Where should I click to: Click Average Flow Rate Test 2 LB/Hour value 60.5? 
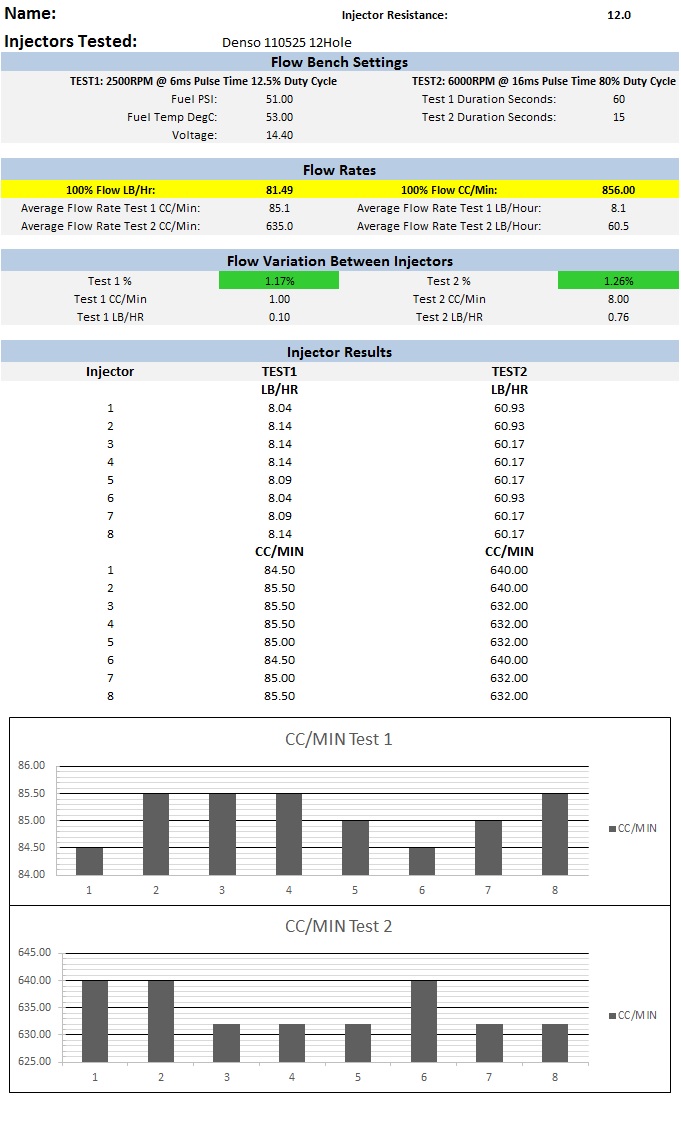tap(619, 226)
